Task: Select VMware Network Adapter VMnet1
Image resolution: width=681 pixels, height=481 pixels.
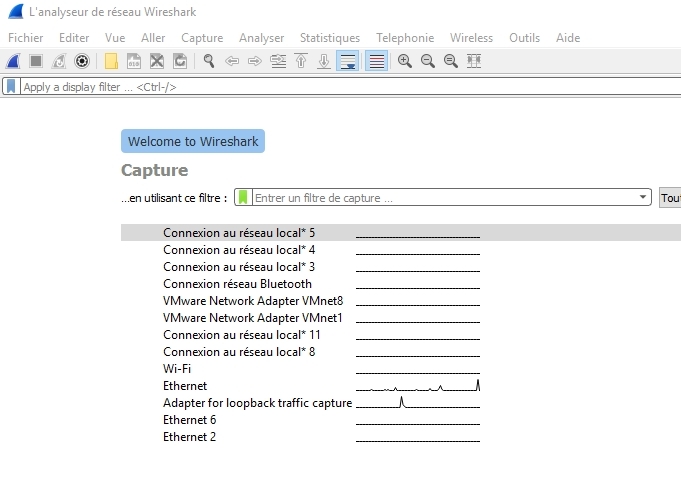Action: (x=253, y=317)
